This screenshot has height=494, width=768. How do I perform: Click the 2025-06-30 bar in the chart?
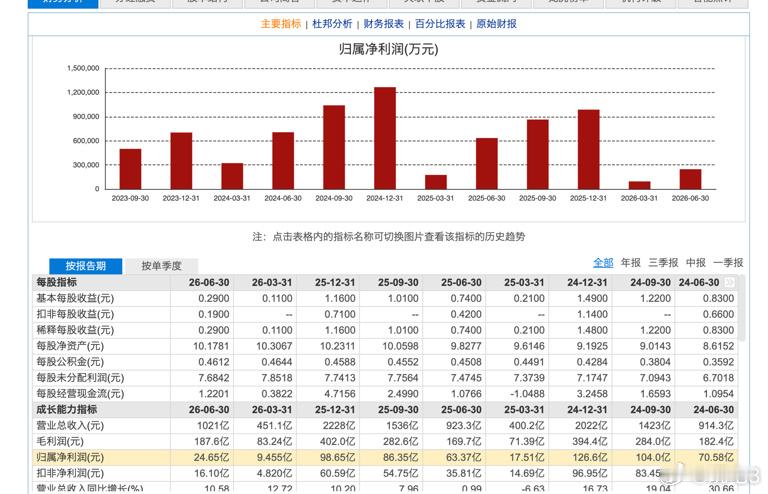pyautogui.click(x=487, y=164)
